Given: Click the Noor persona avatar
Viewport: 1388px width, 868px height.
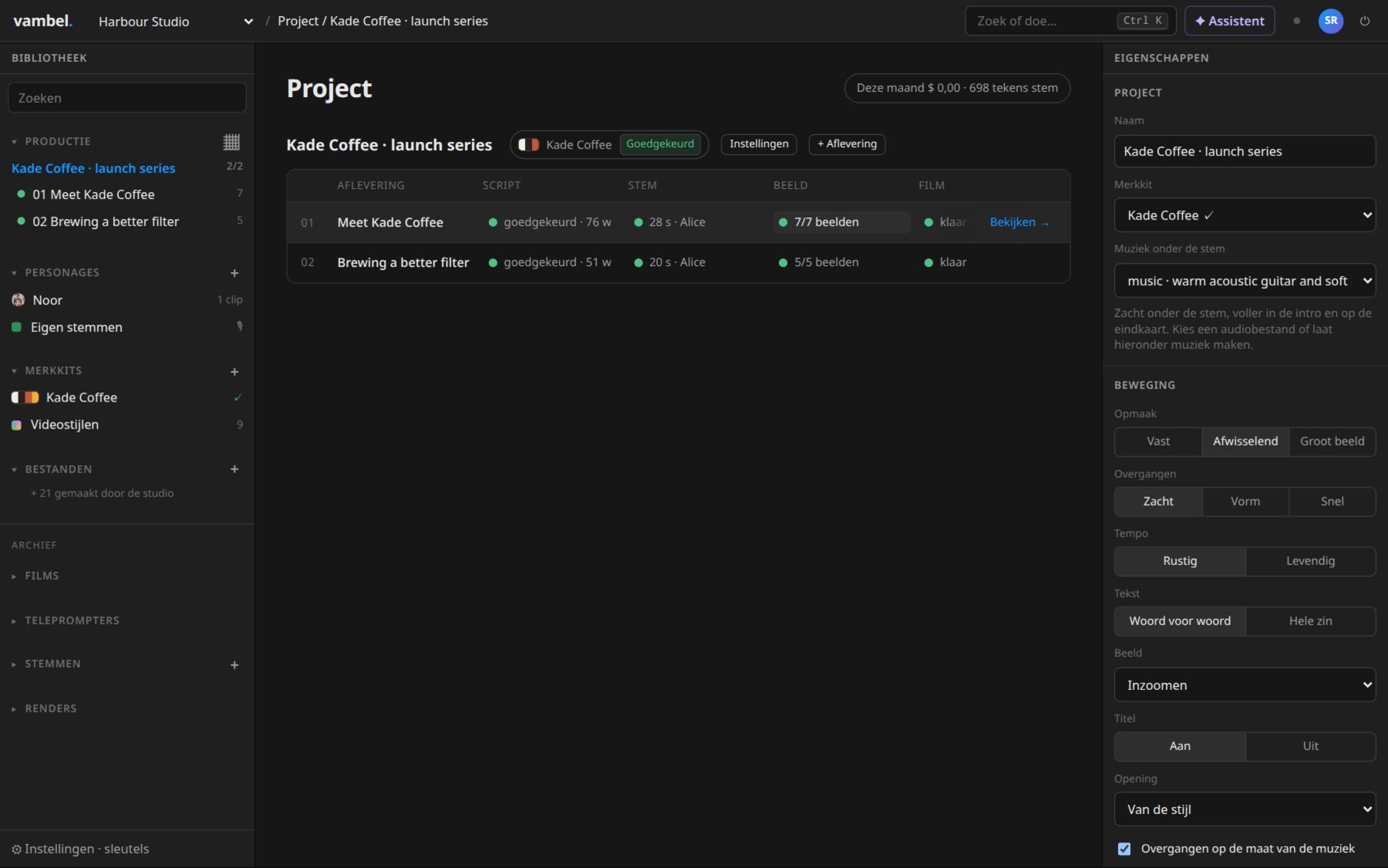Looking at the screenshot, I should click(19, 300).
